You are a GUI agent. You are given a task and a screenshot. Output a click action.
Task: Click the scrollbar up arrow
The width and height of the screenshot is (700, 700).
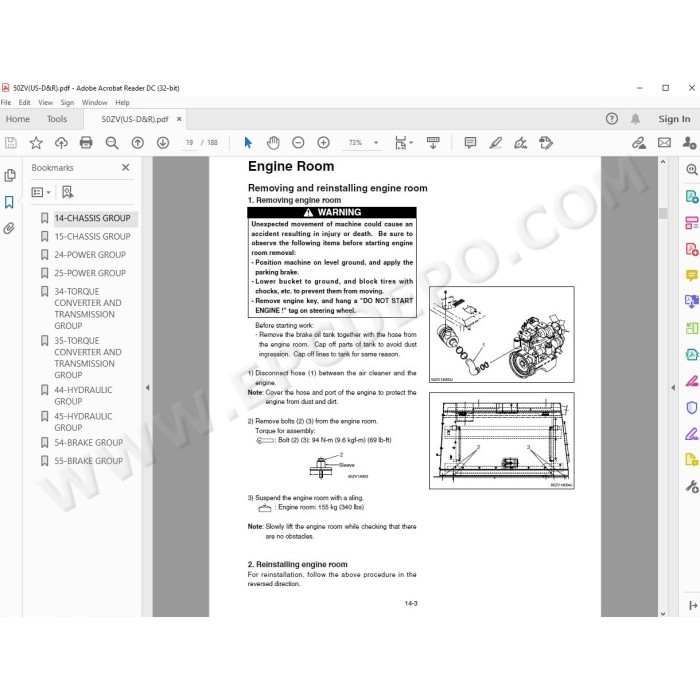coord(663,162)
